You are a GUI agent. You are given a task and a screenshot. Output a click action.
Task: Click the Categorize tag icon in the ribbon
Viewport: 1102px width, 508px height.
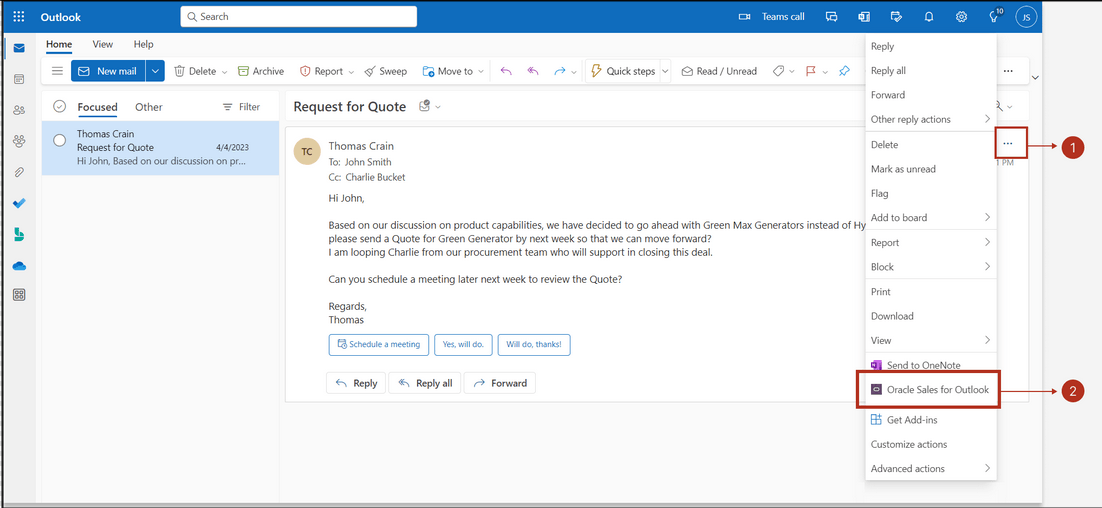click(778, 71)
